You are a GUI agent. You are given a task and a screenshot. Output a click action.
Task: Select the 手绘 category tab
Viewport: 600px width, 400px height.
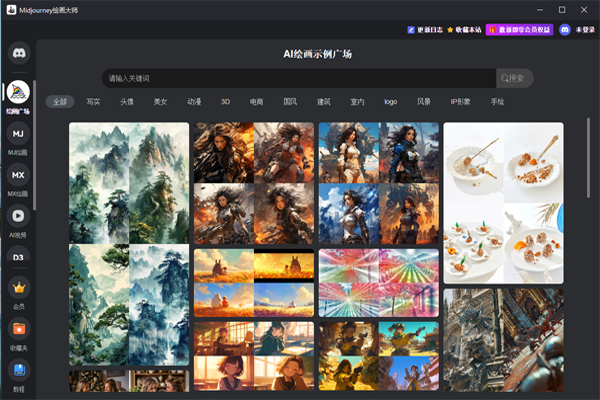tap(497, 102)
